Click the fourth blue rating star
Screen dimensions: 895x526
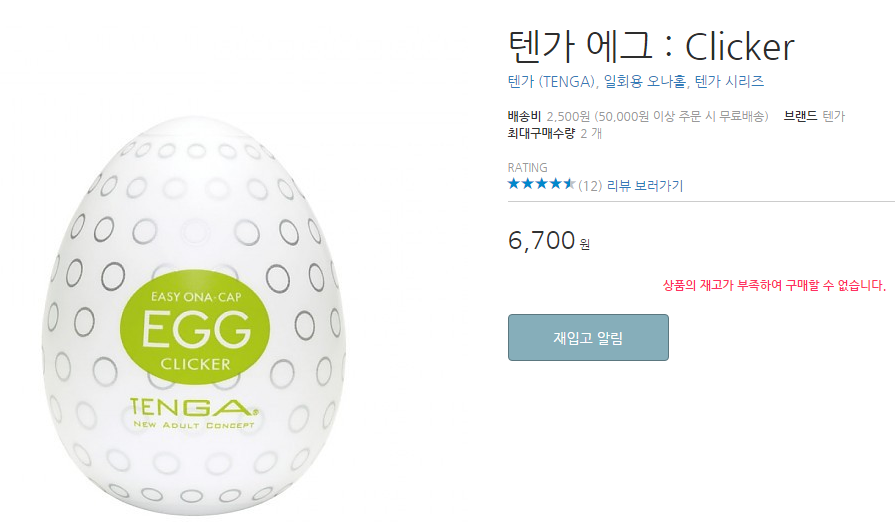pyautogui.click(x=555, y=184)
